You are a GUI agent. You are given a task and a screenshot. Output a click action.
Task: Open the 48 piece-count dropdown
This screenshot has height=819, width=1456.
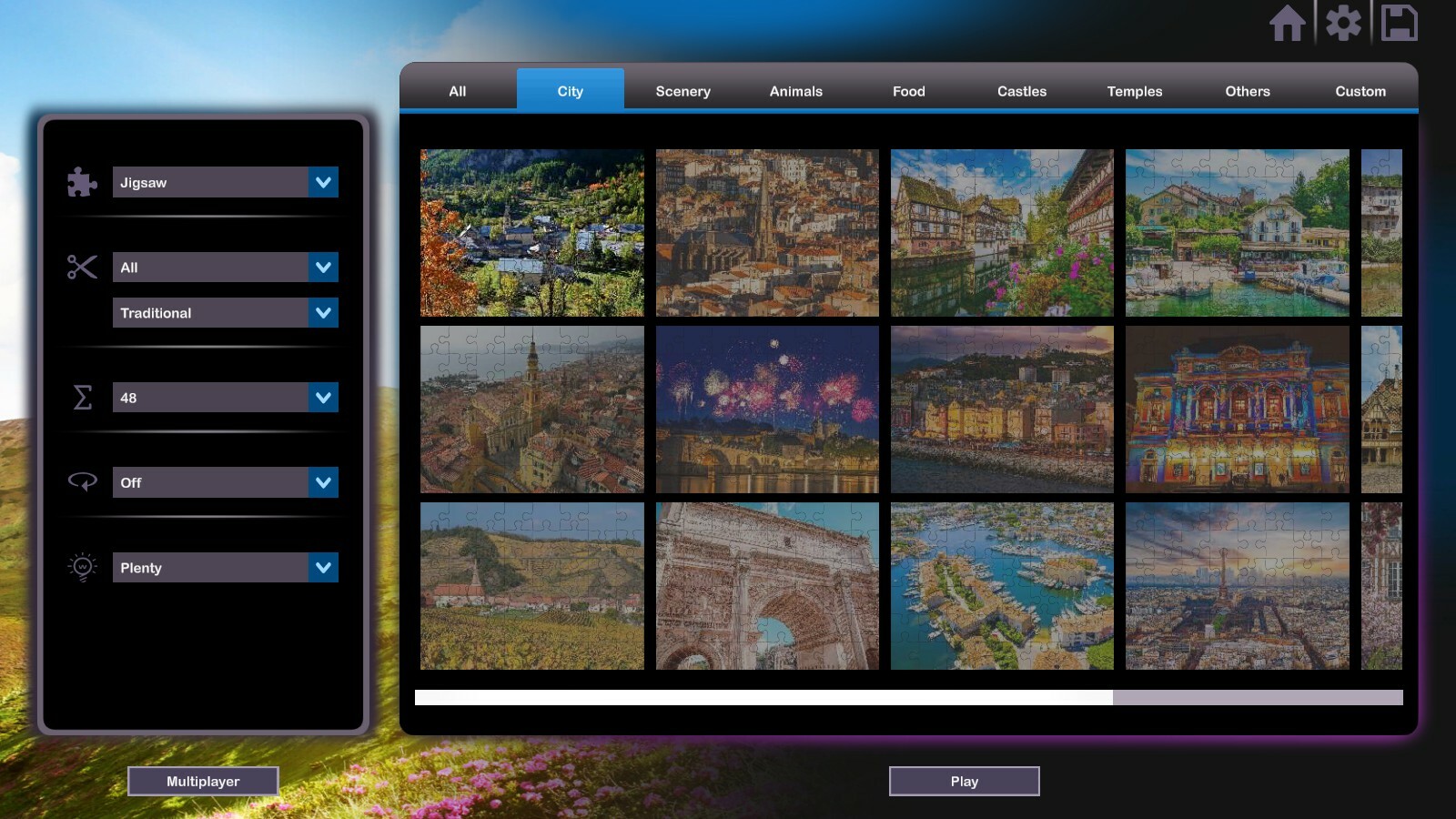point(225,397)
